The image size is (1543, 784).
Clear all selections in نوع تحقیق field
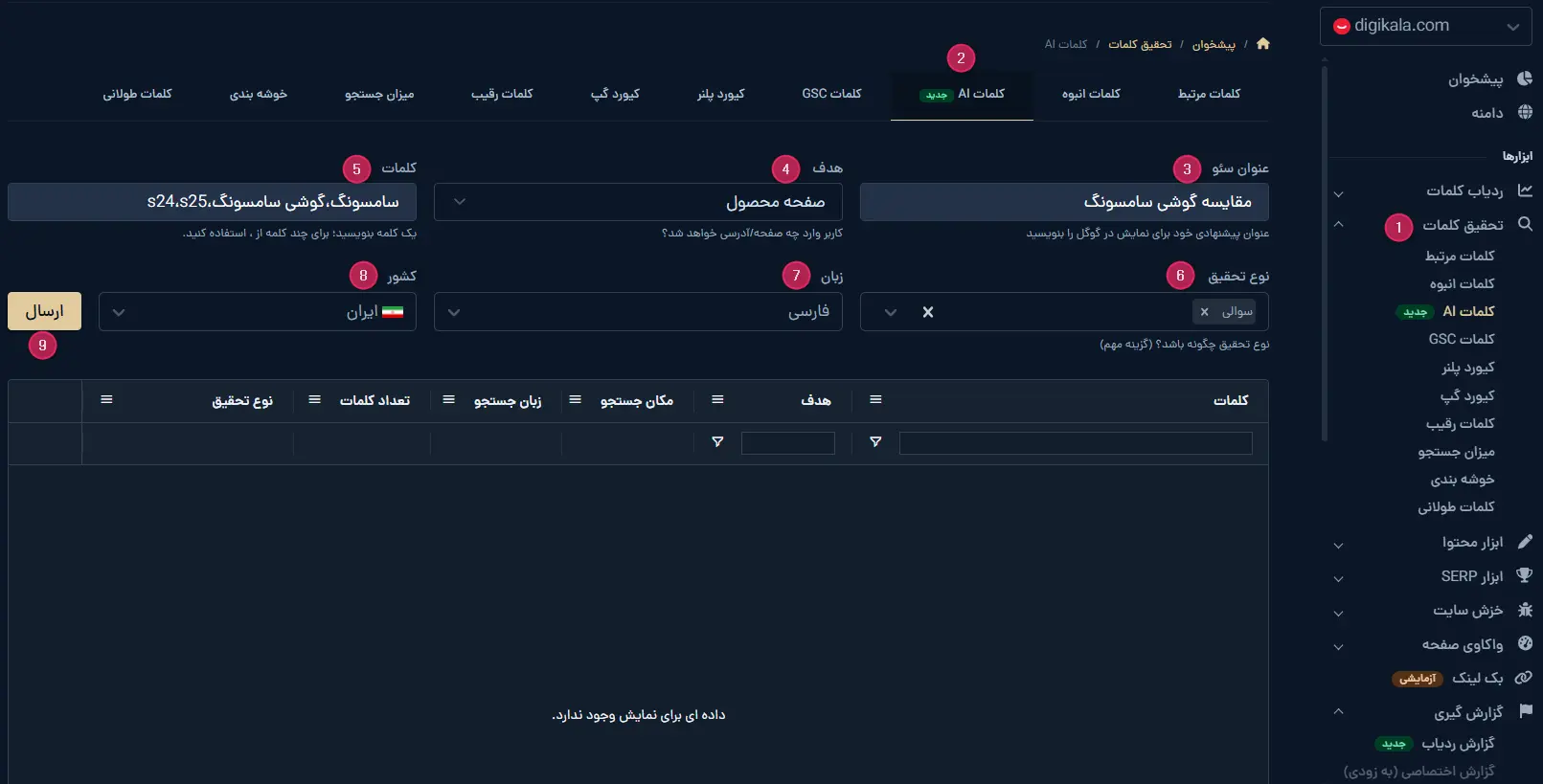pyautogui.click(x=927, y=312)
